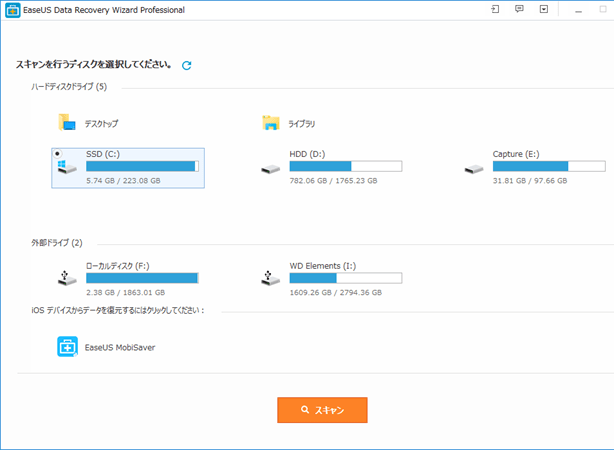The width and height of the screenshot is (614, 450).
Task: Select the SSD (C:) radio button
Action: [58, 154]
